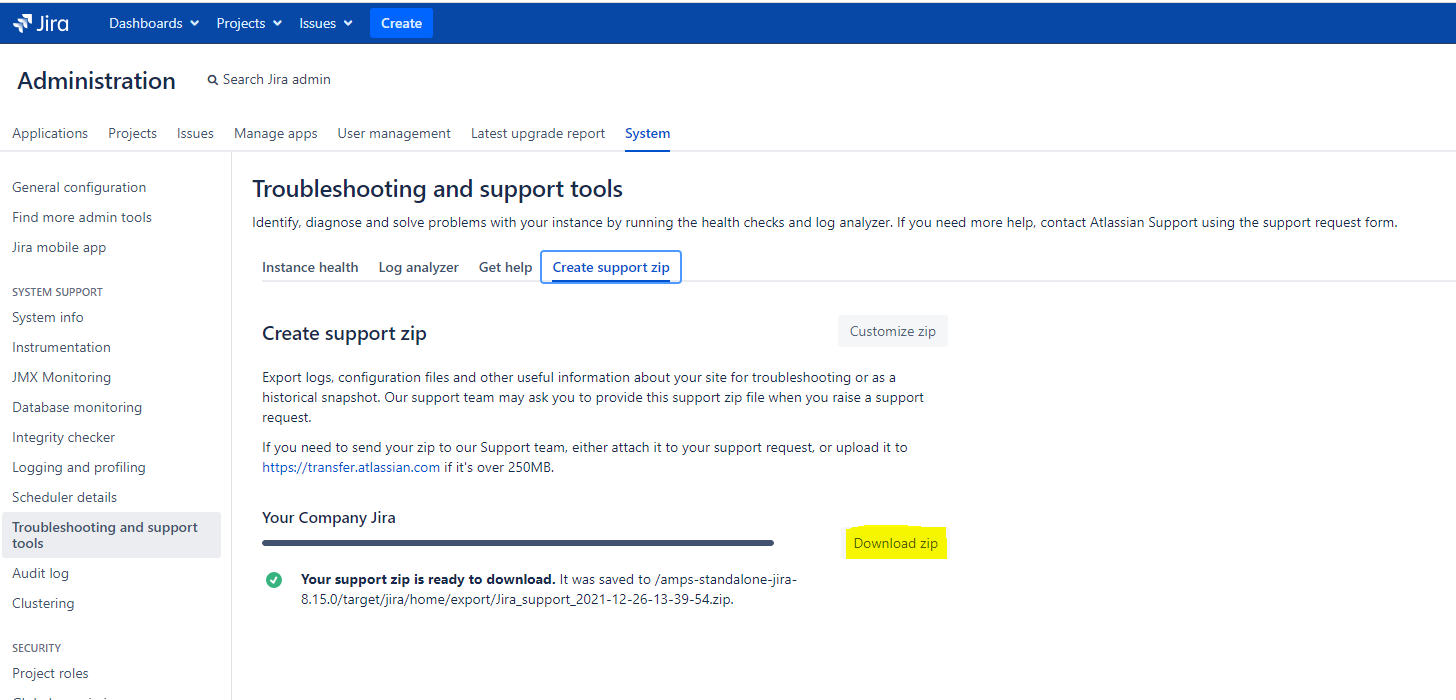Switch to the Log analyzer tab
Screen dimensions: 1456x700
[x=418, y=267]
